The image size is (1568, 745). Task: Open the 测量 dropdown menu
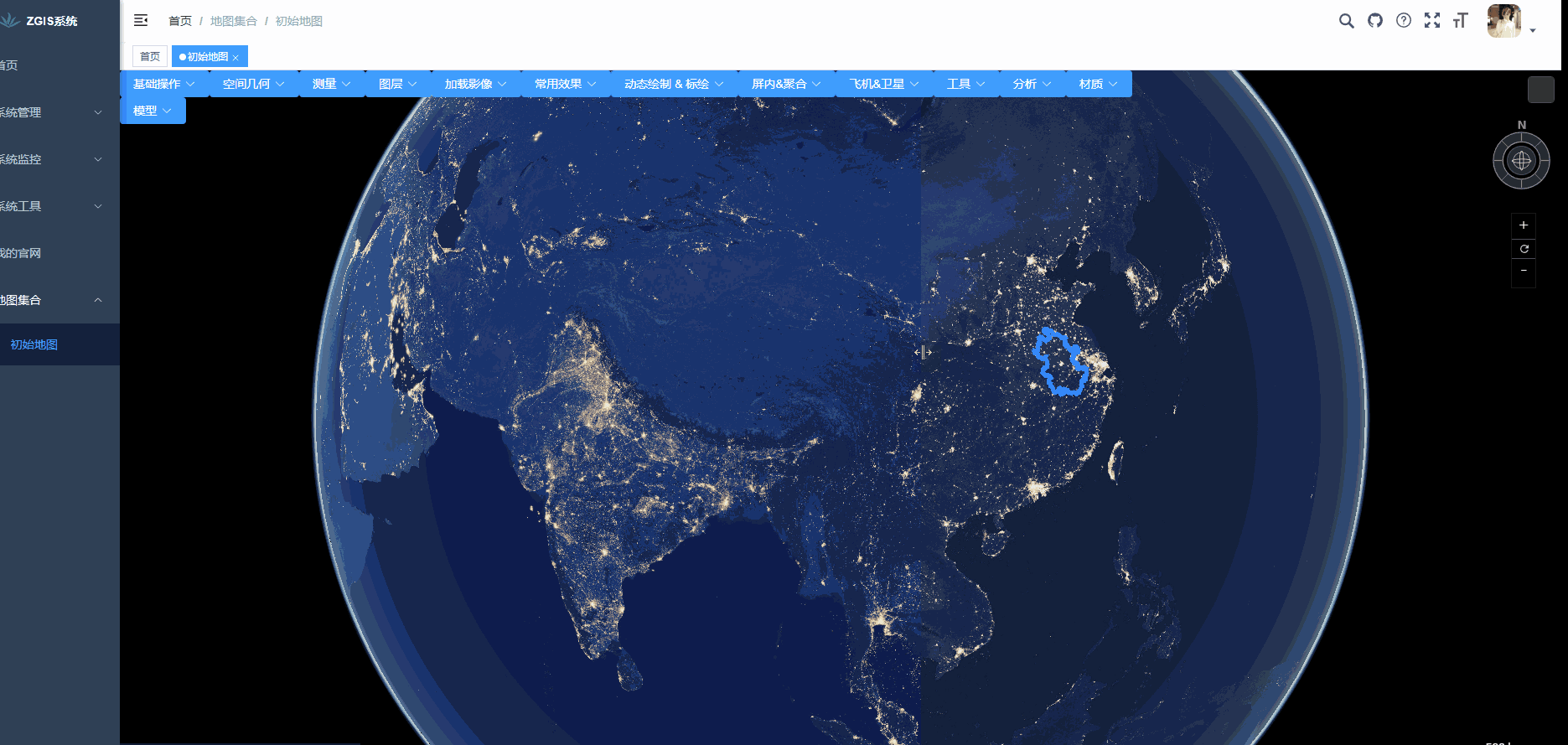point(332,84)
